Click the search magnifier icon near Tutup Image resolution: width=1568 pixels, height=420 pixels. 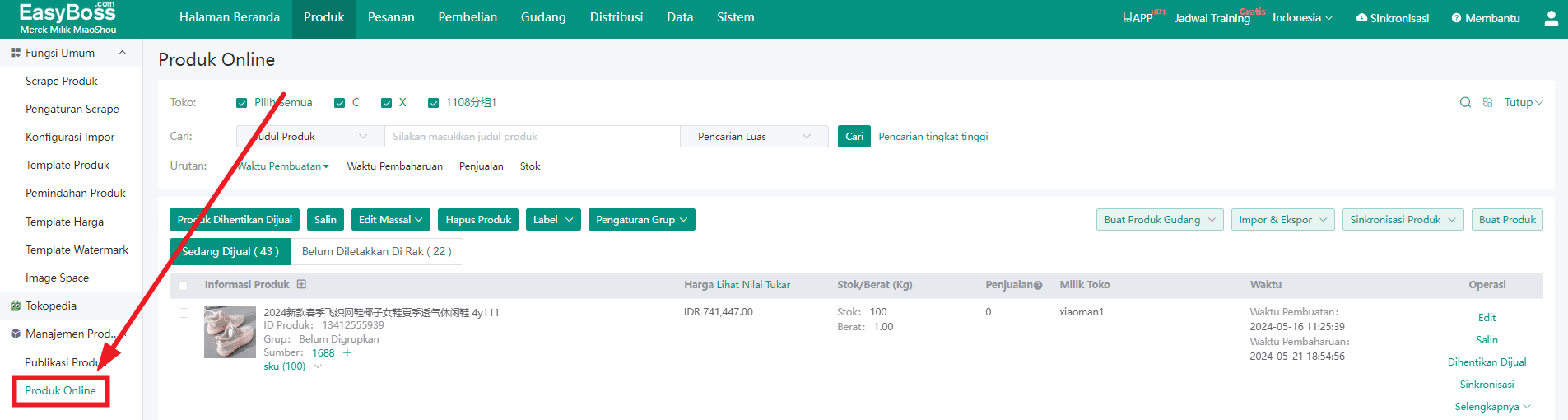[1465, 103]
